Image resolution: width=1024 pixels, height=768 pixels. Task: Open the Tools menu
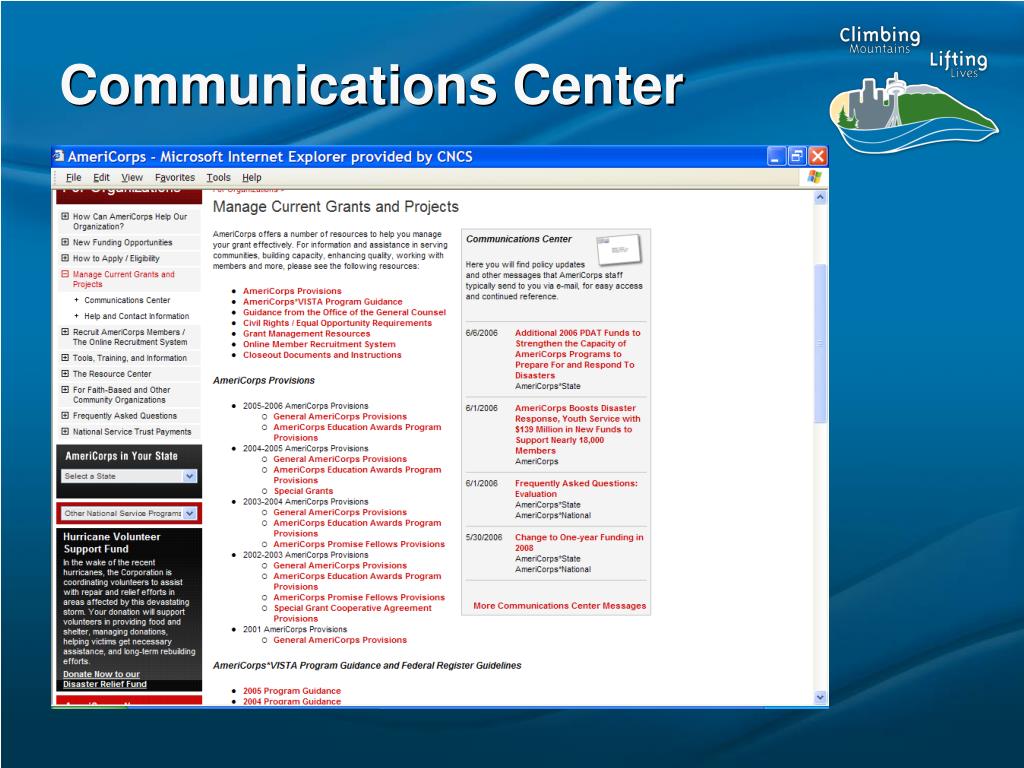(x=218, y=178)
